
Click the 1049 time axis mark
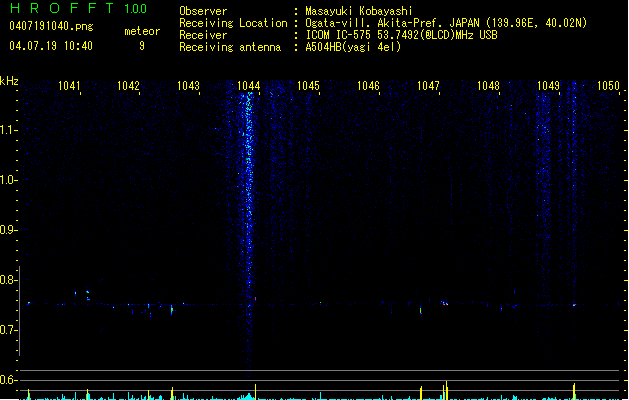click(548, 86)
